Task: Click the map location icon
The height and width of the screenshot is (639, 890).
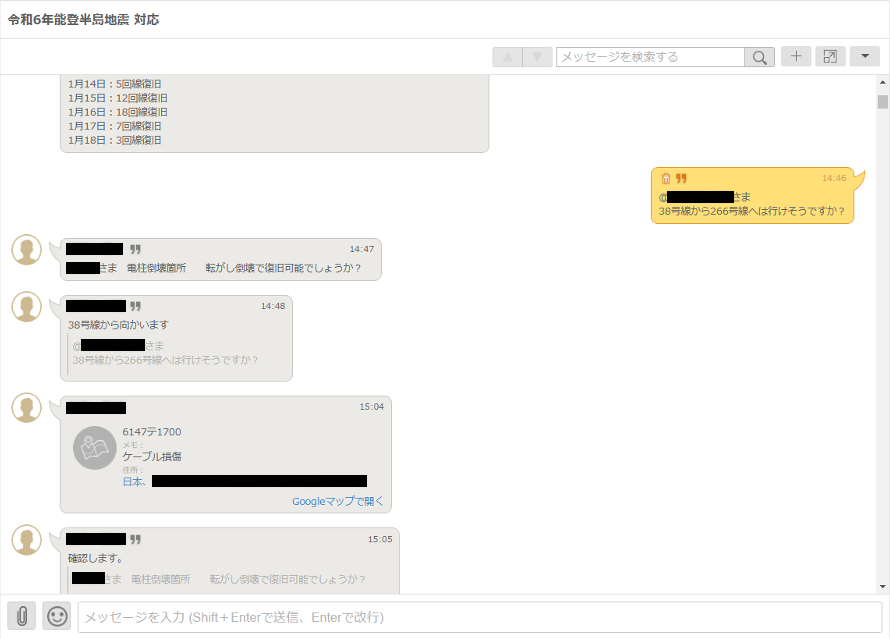Action: point(95,448)
